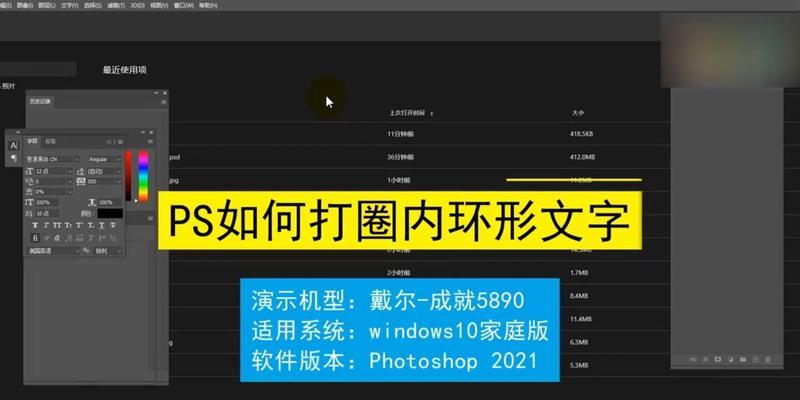800x400 pixels.
Task: Click the horizontal scale icon beside 100%
Action: click(x=92, y=202)
